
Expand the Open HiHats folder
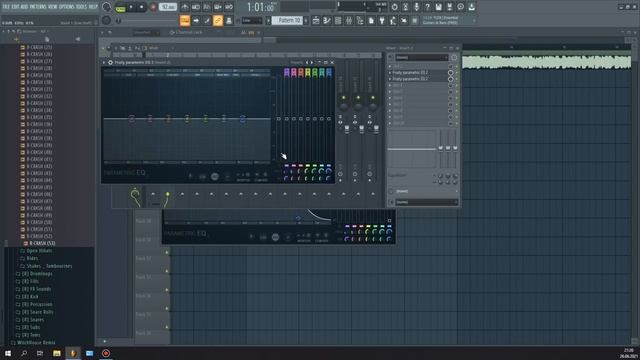(x=39, y=251)
